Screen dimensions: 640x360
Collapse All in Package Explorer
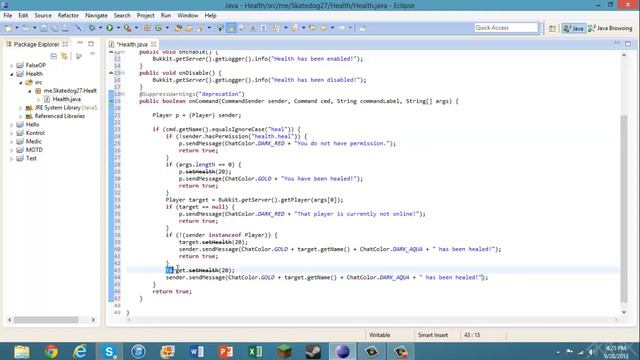click(x=53, y=56)
